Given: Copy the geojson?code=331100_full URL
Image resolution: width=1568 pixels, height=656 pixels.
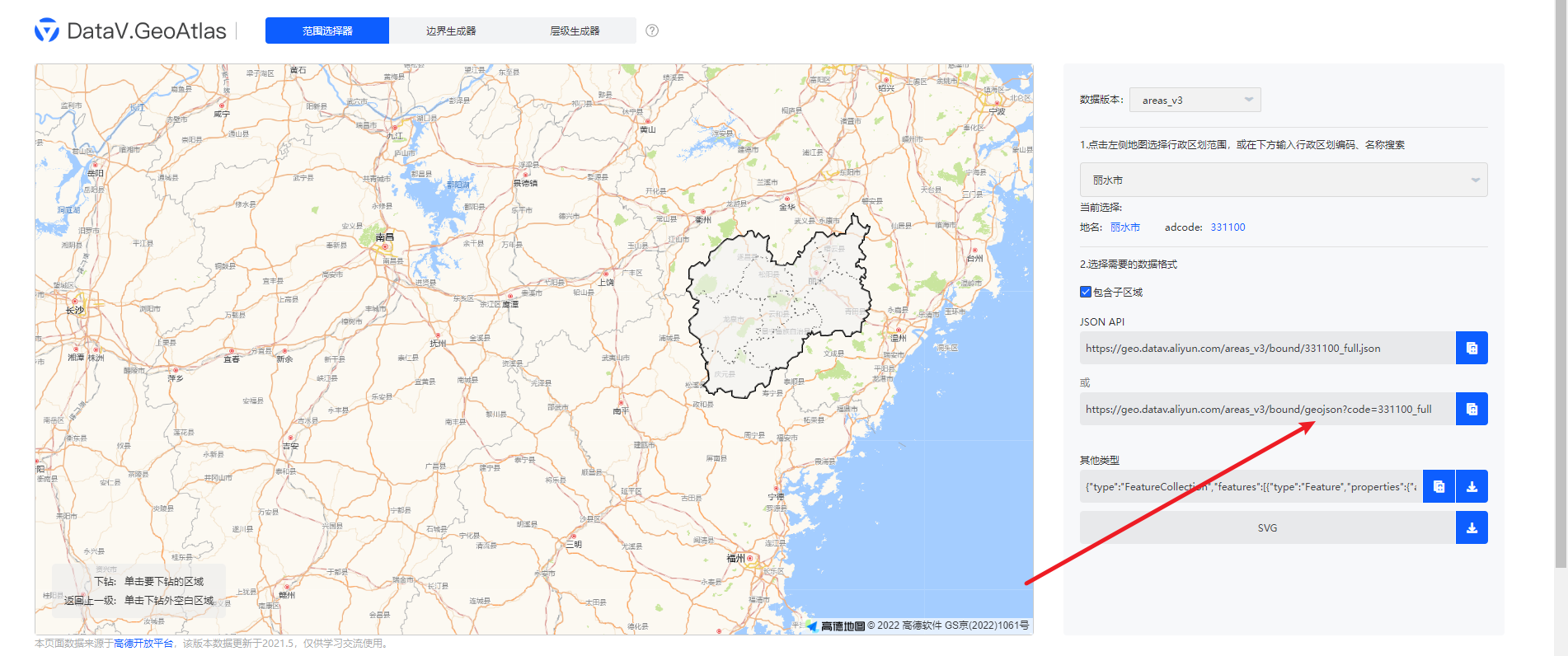Looking at the screenshot, I should point(1472,409).
